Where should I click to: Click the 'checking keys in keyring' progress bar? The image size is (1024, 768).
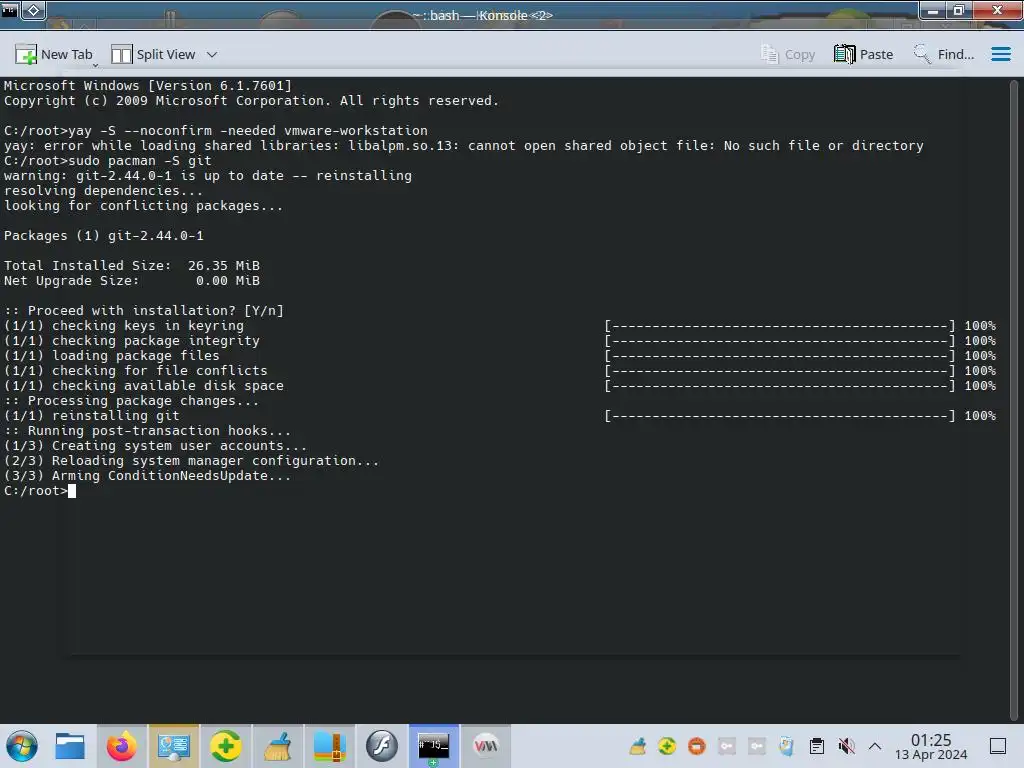[x=780, y=326]
